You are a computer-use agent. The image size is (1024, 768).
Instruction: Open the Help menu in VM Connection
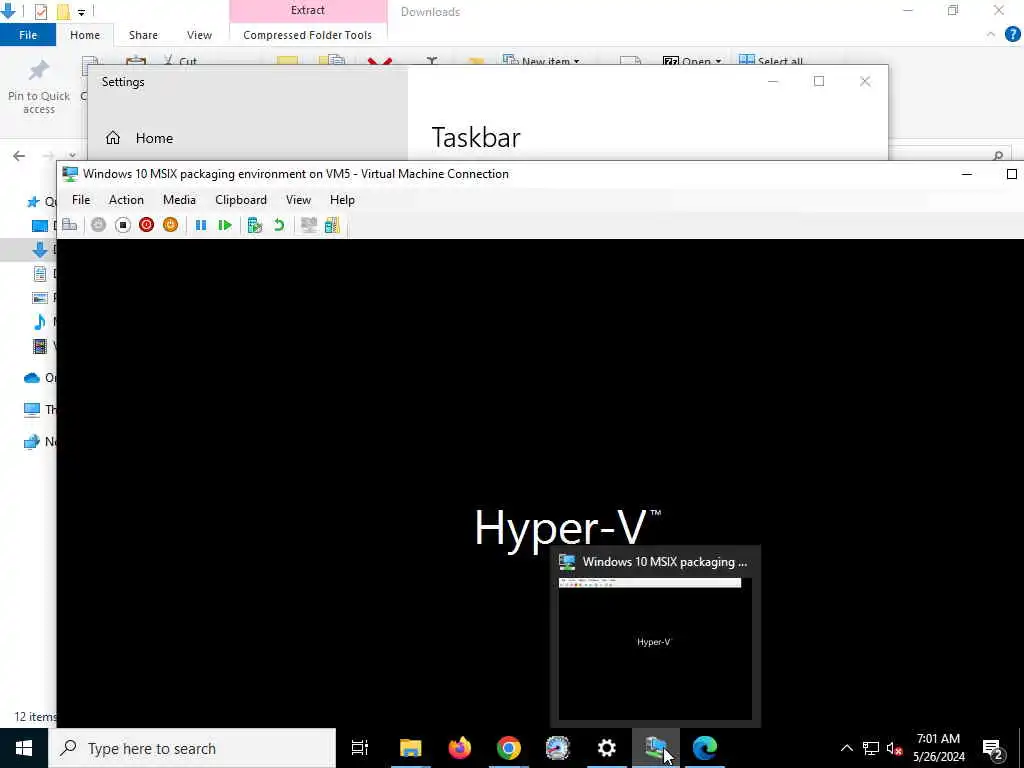click(x=342, y=200)
